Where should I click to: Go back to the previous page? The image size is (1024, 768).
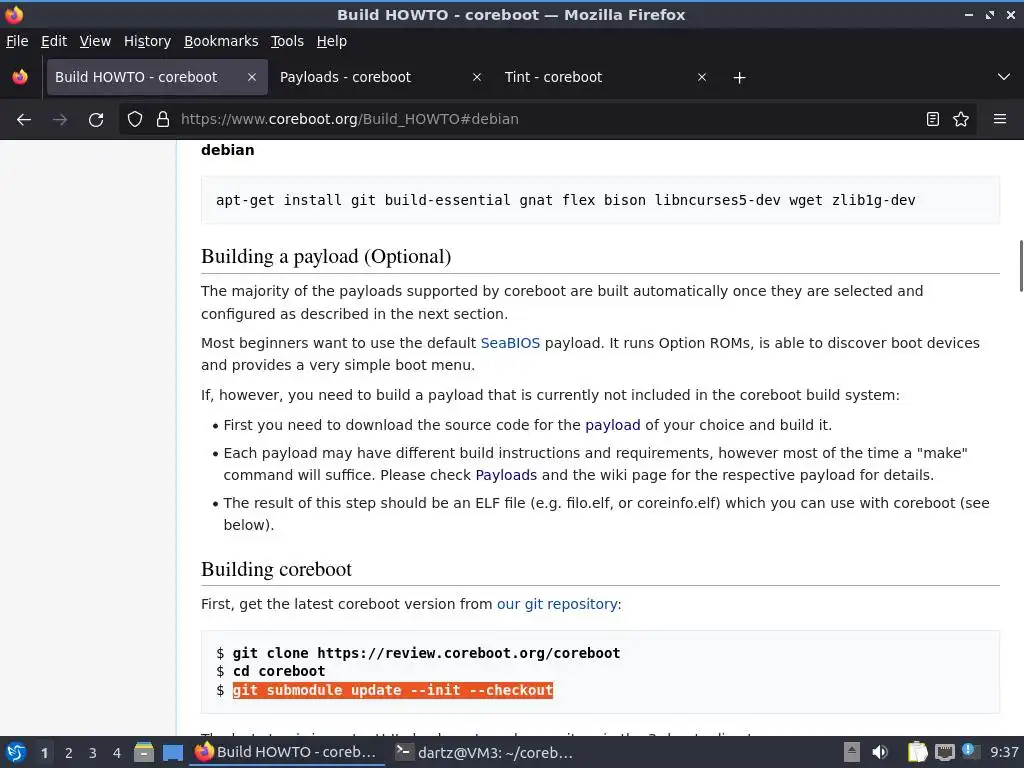pos(24,120)
